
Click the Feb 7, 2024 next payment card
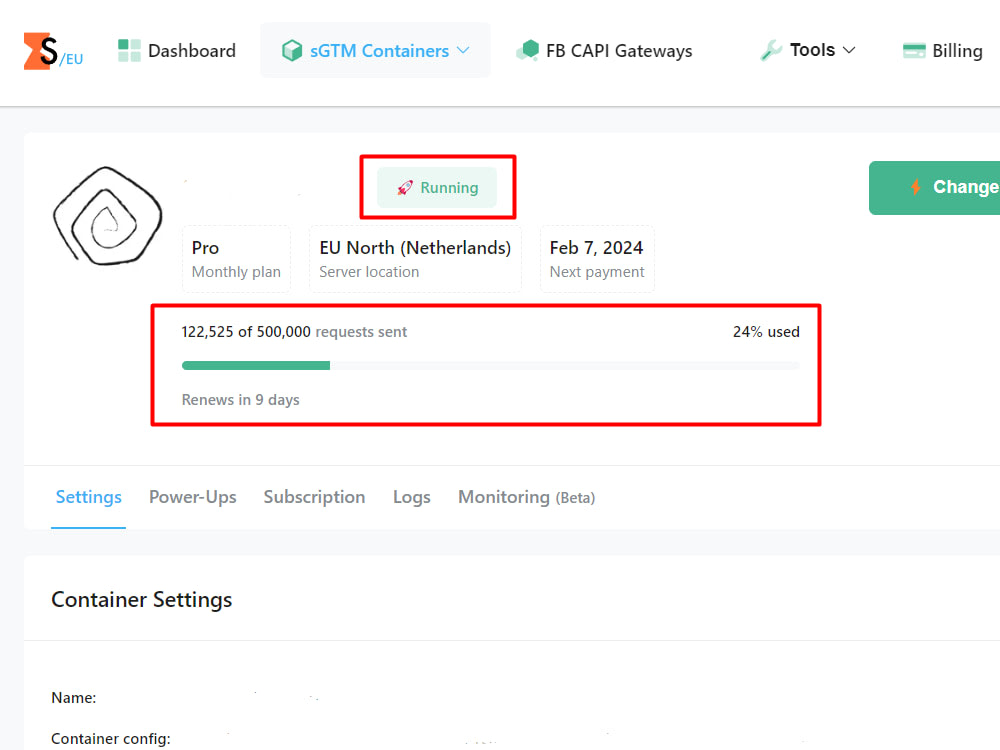click(x=597, y=259)
